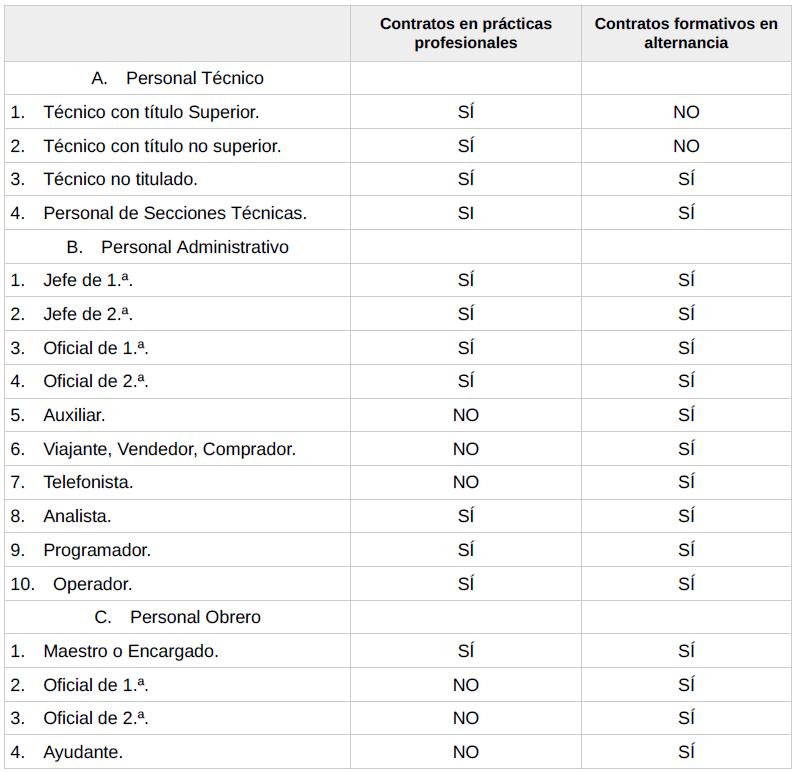This screenshot has height=772, width=796.
Task: Click the "Analista" row label
Action: pos(77,516)
